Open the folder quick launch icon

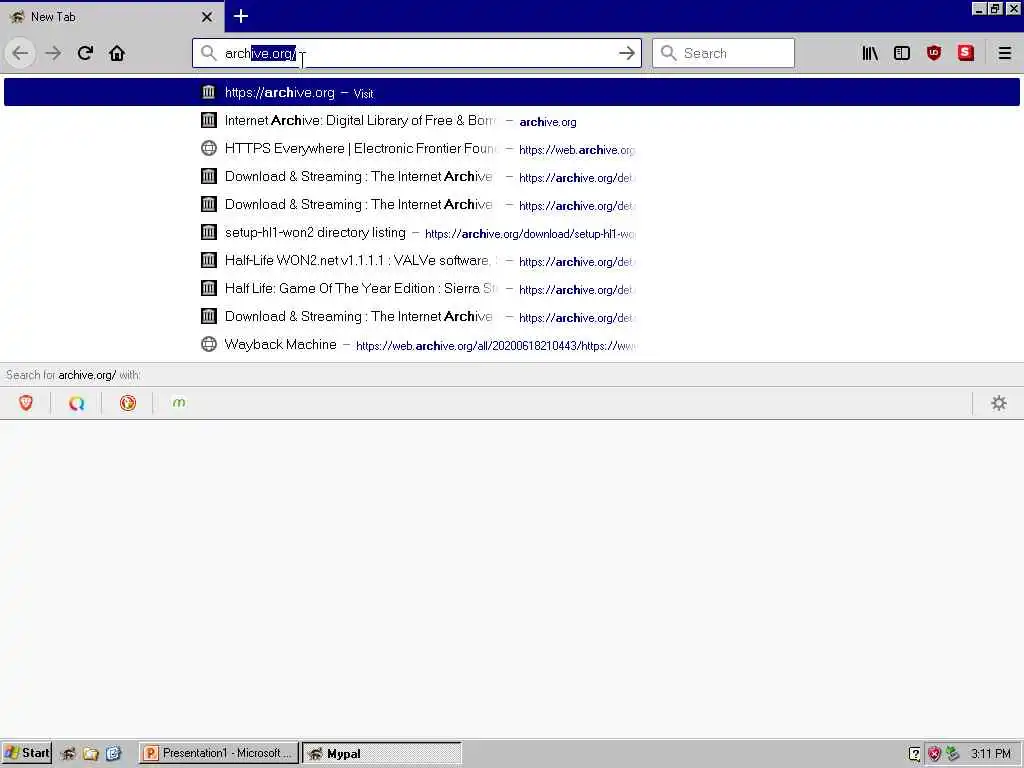91,754
